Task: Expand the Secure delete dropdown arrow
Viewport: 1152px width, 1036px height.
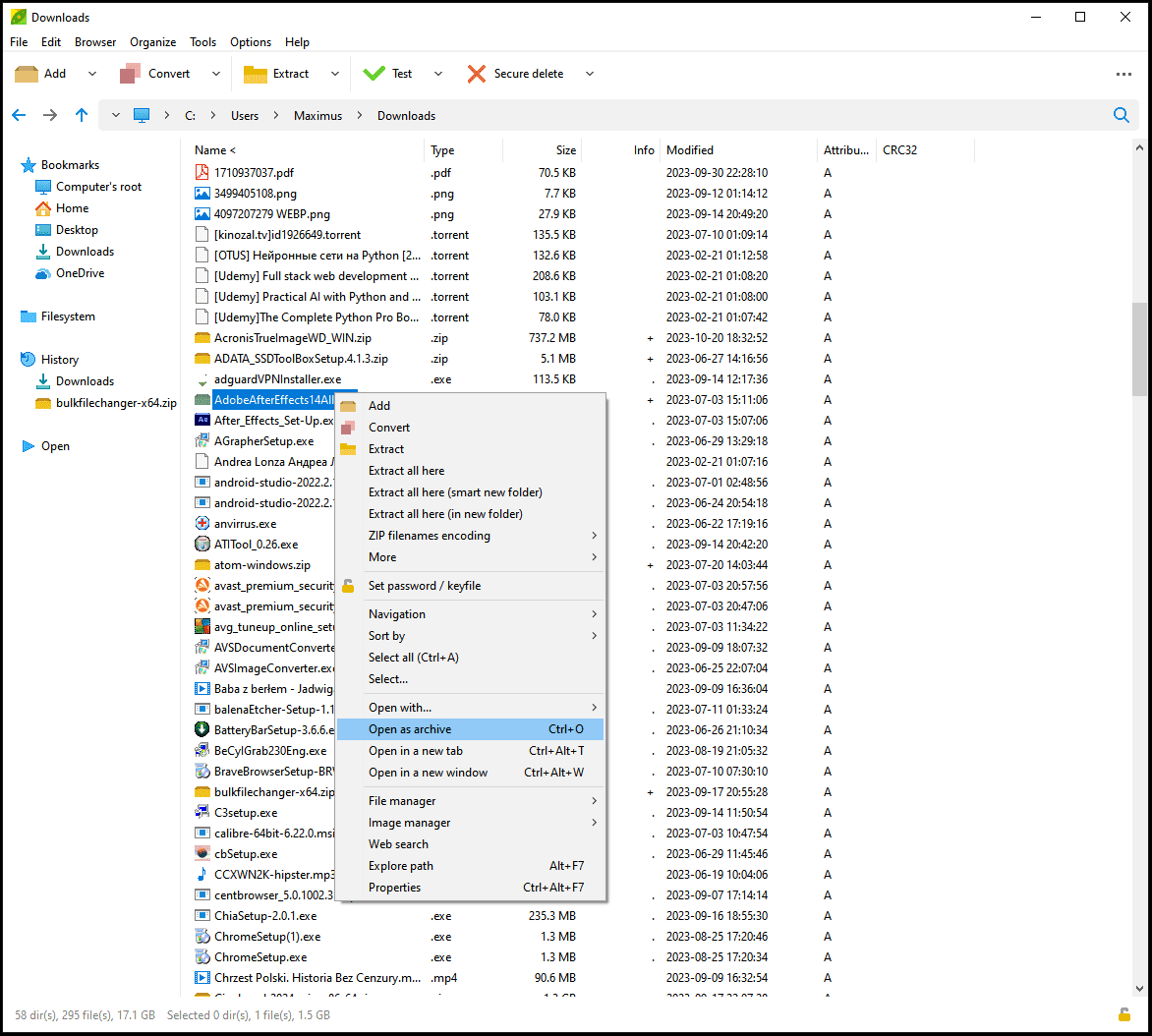Action: [589, 74]
